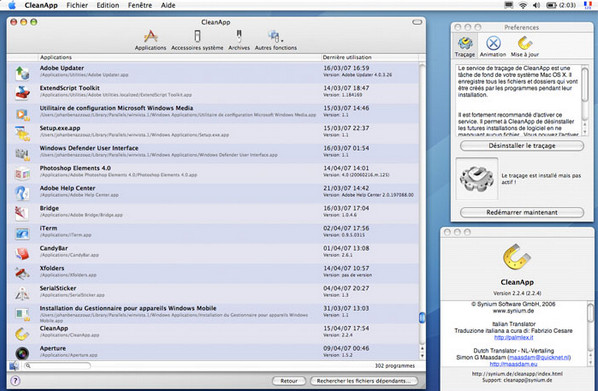Viewport: 598px width, 391px height.
Task: Click the help question mark button
Action: click(15, 380)
